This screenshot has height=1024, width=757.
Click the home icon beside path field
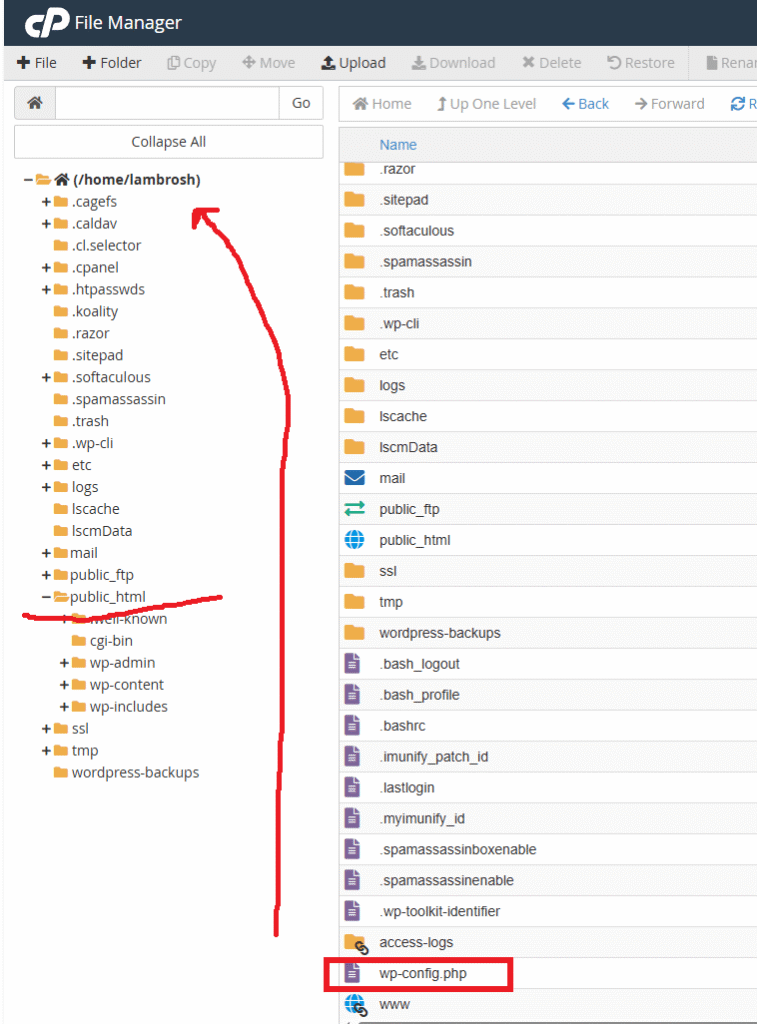coord(35,103)
